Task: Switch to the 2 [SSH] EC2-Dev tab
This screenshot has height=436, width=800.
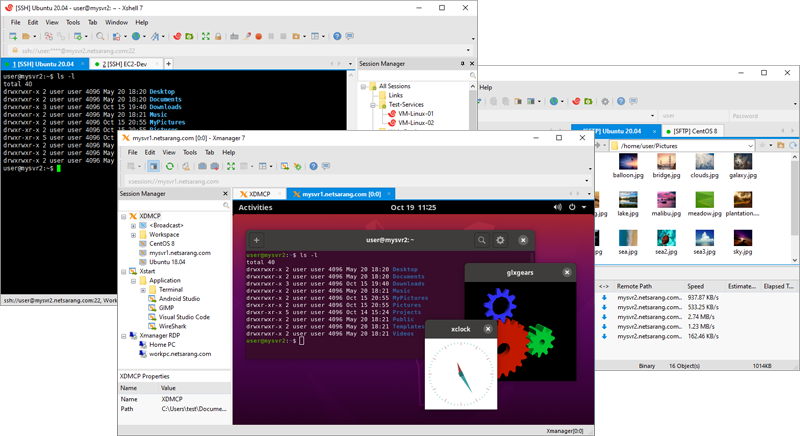Action: pyautogui.click(x=124, y=64)
